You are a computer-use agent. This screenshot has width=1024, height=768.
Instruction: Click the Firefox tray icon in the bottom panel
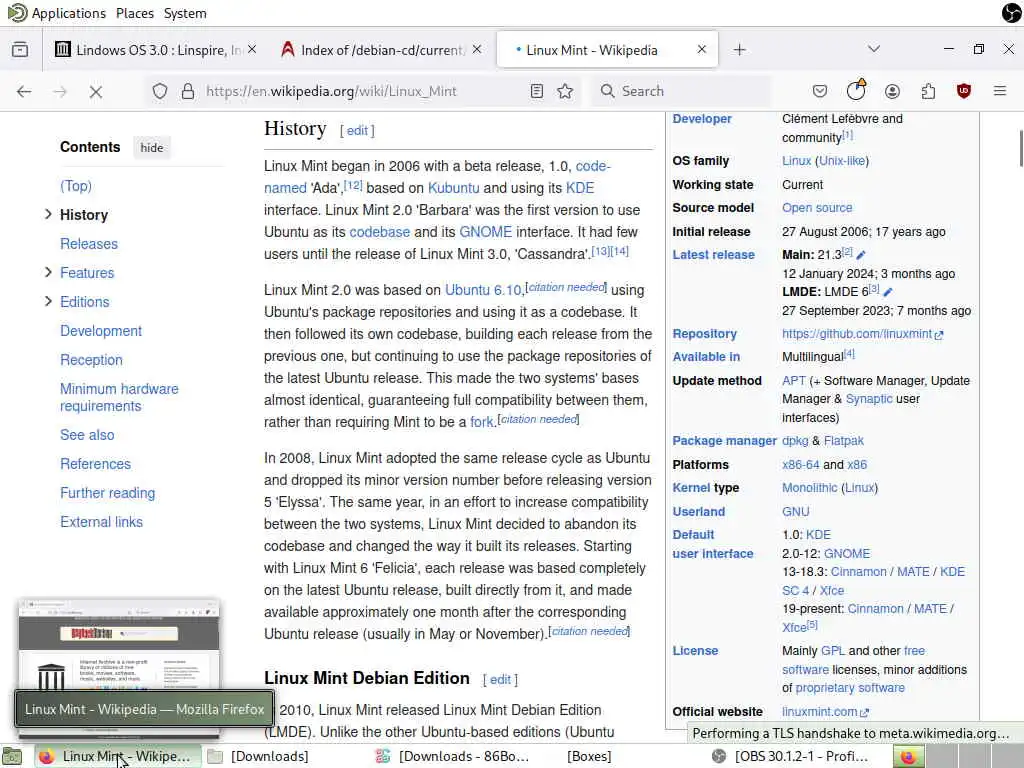[x=908, y=757]
